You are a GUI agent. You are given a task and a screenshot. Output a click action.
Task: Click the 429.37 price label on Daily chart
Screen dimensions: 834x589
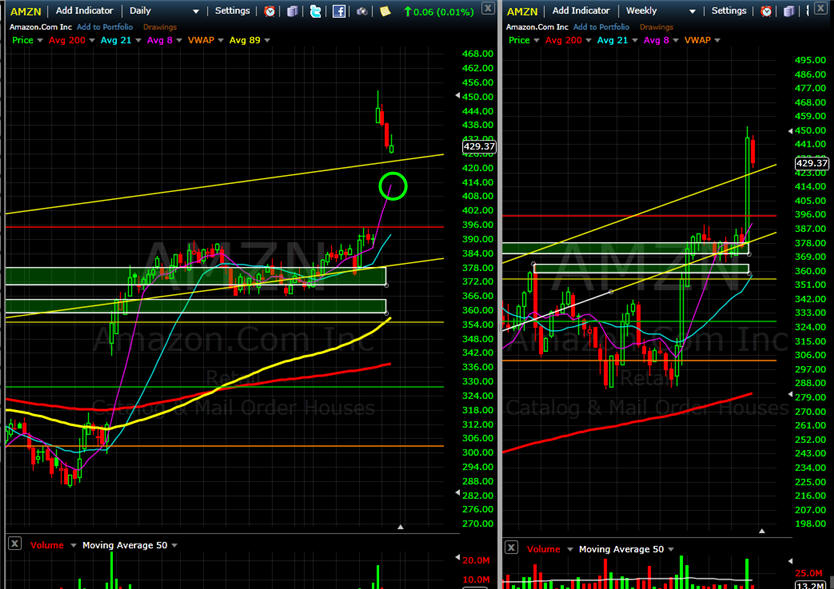[479, 146]
